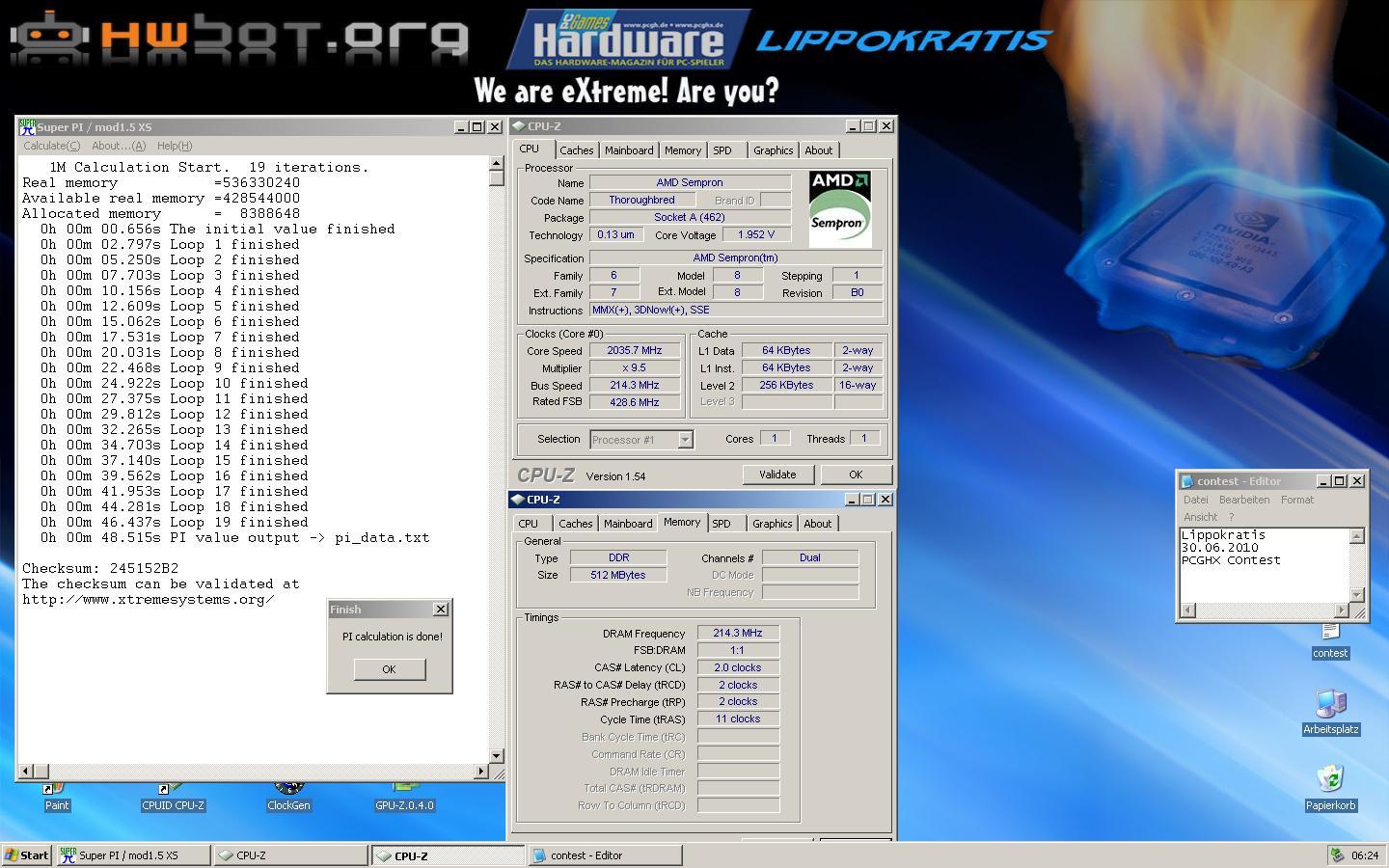Viewport: 1389px width, 868px height.
Task: Click the Core Speed value 2035.7 MHz
Action: (635, 351)
